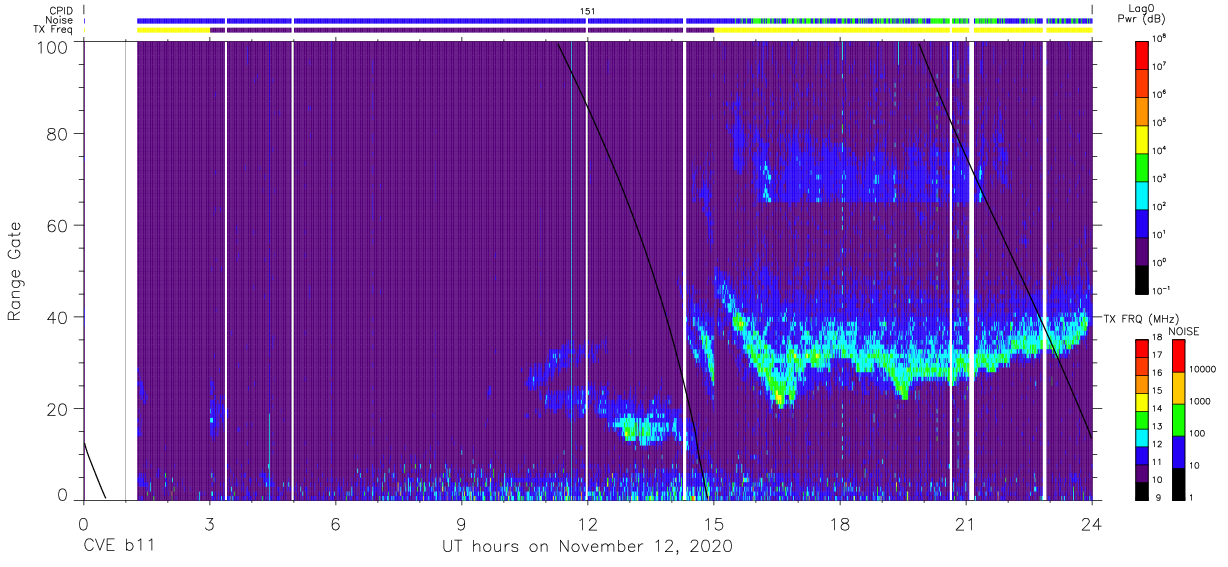Click the x-axis tick label '12'
The height and width of the screenshot is (567, 1228).
pyautogui.click(x=588, y=524)
